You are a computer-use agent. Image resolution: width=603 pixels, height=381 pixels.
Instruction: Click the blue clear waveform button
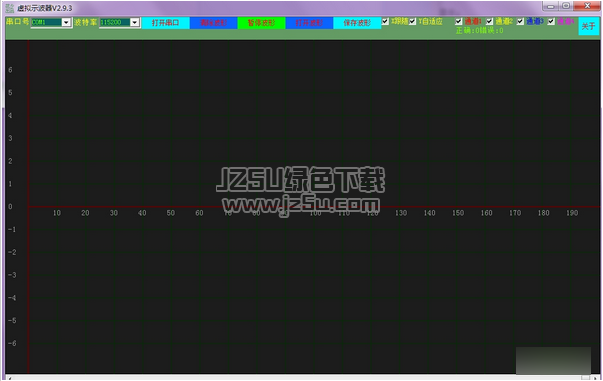click(x=213, y=23)
